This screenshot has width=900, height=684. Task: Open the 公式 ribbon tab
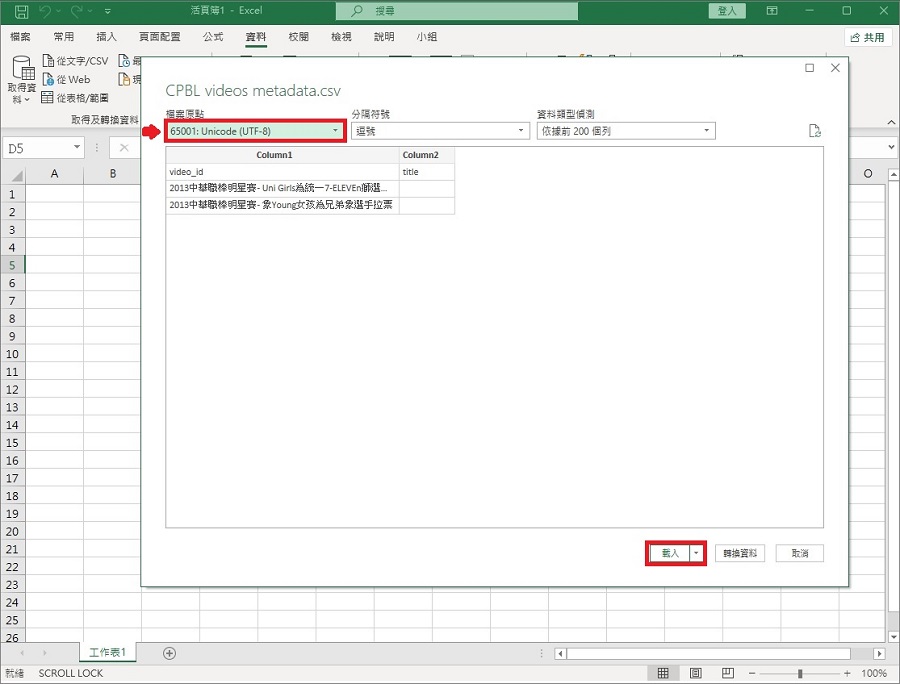tap(213, 37)
